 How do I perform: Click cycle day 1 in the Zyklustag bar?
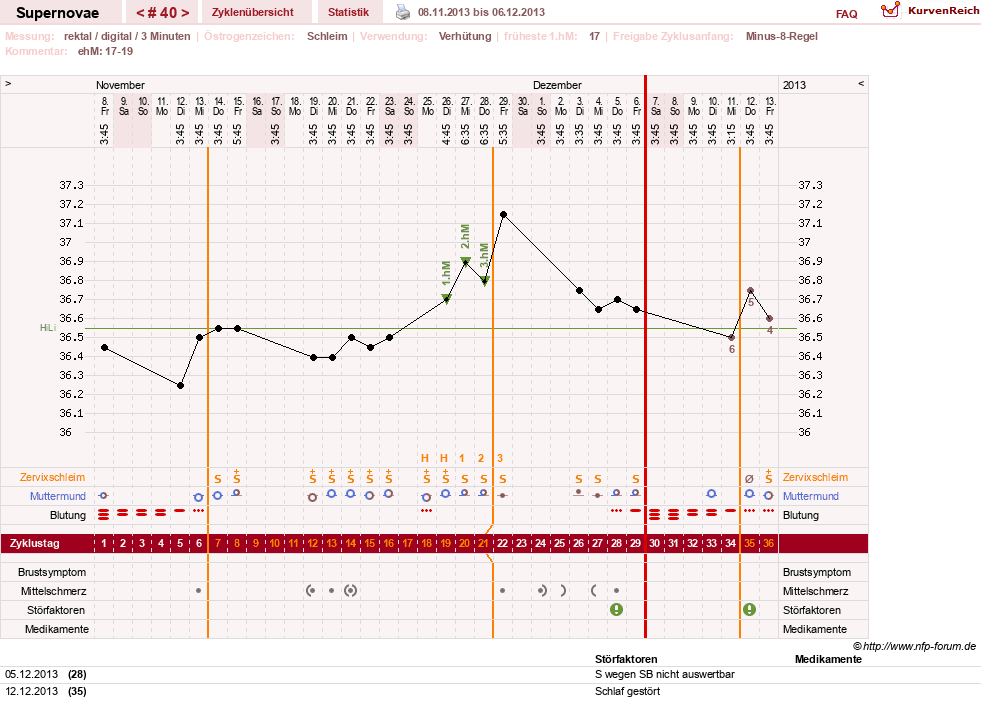[x=104, y=543]
